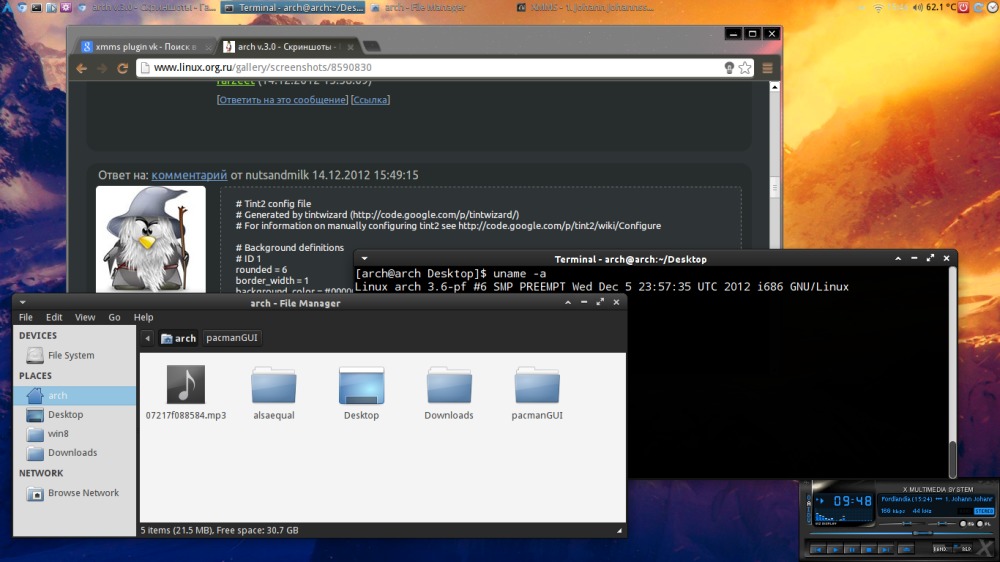Screen dimensions: 1000x562
Task: Click the XMMS previous track button
Action: coord(818,549)
